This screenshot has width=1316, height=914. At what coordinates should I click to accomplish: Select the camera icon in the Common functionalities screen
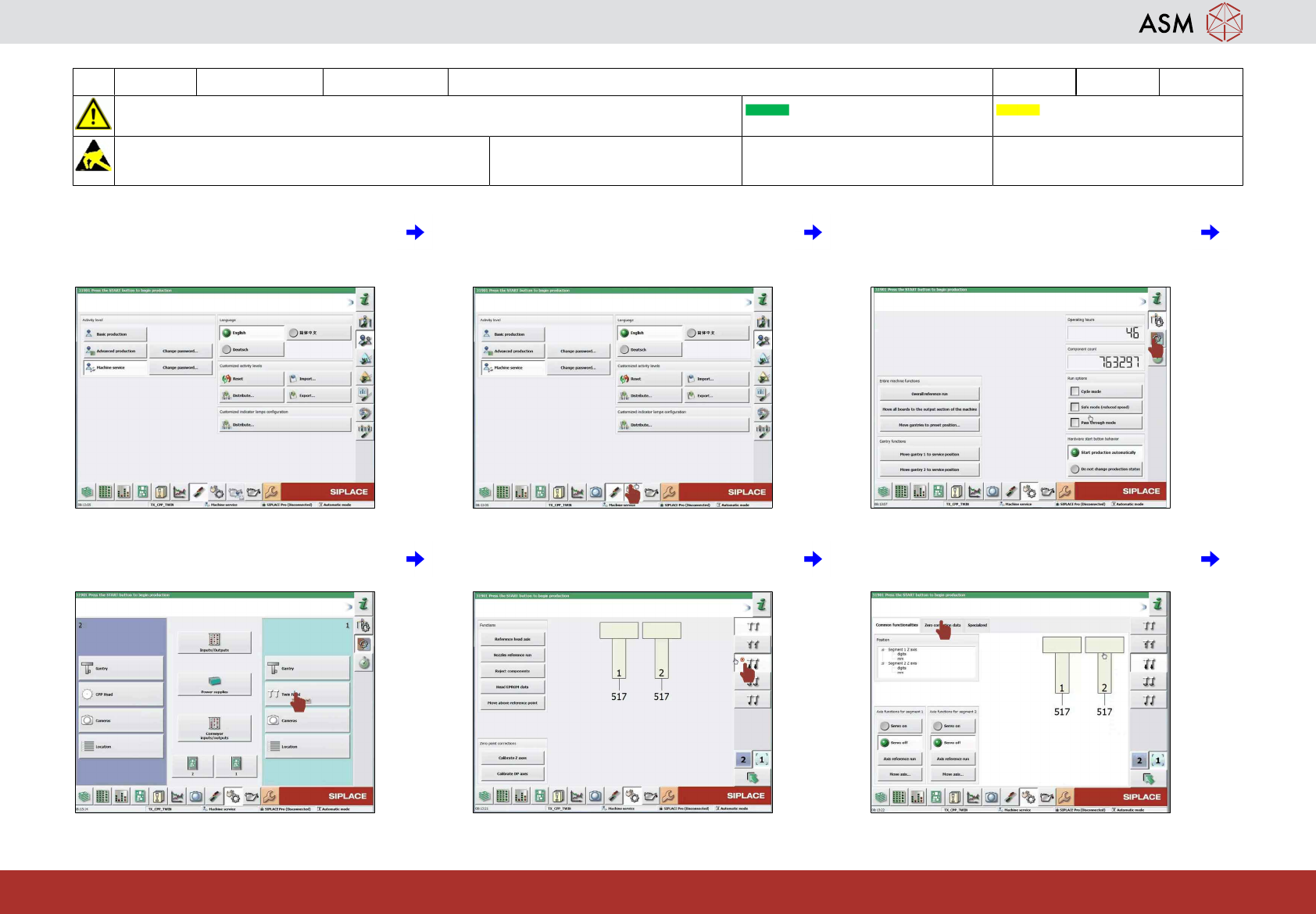pos(992,797)
